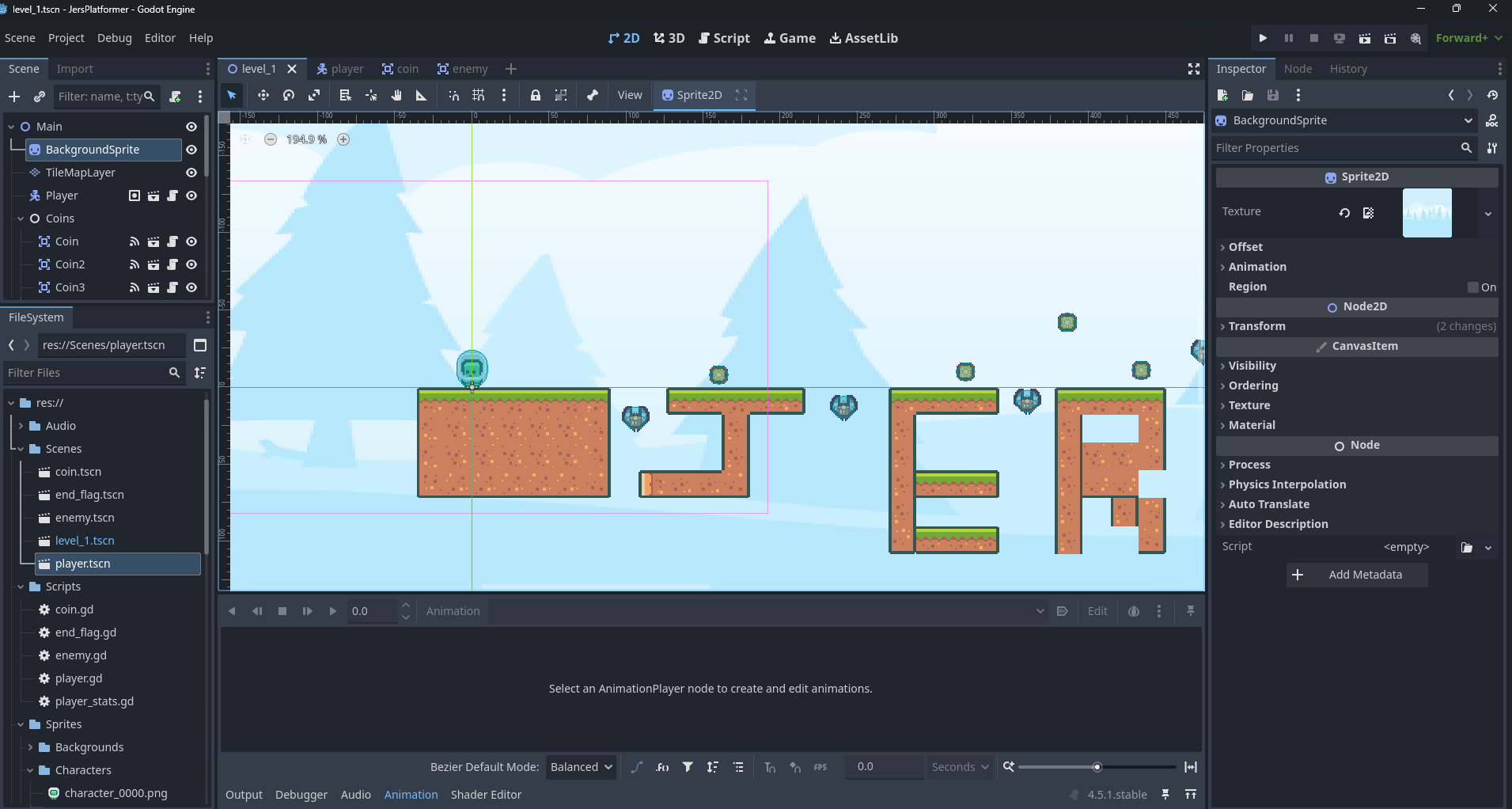Click the Add Child Node icon
This screenshot has width=1512, height=809.
[13, 97]
